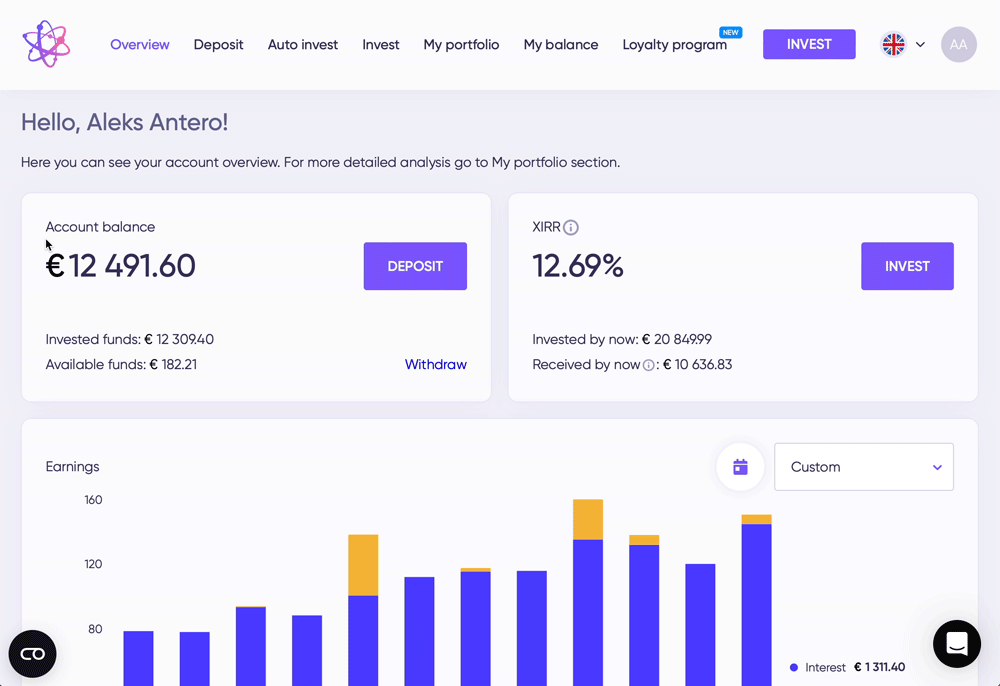Viewport: 1000px width, 686px height.
Task: Expand the Custom period dropdown
Action: tap(863, 467)
